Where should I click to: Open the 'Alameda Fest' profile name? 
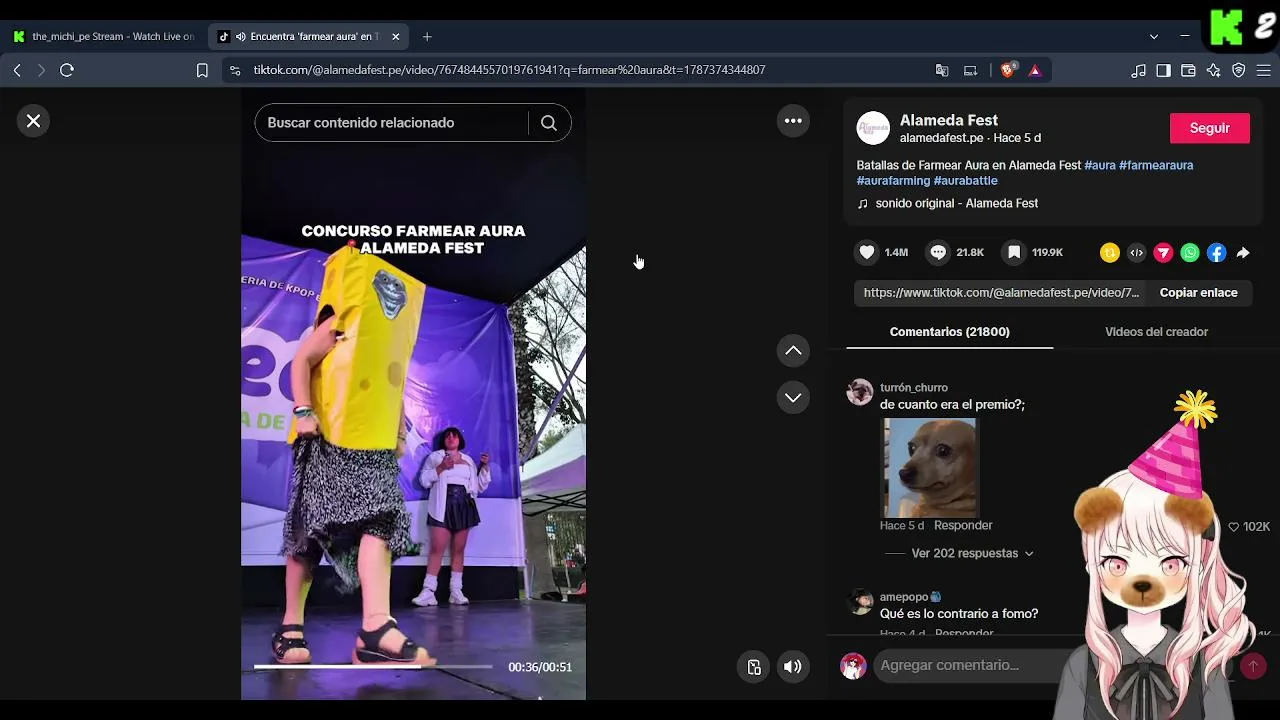tap(949, 120)
